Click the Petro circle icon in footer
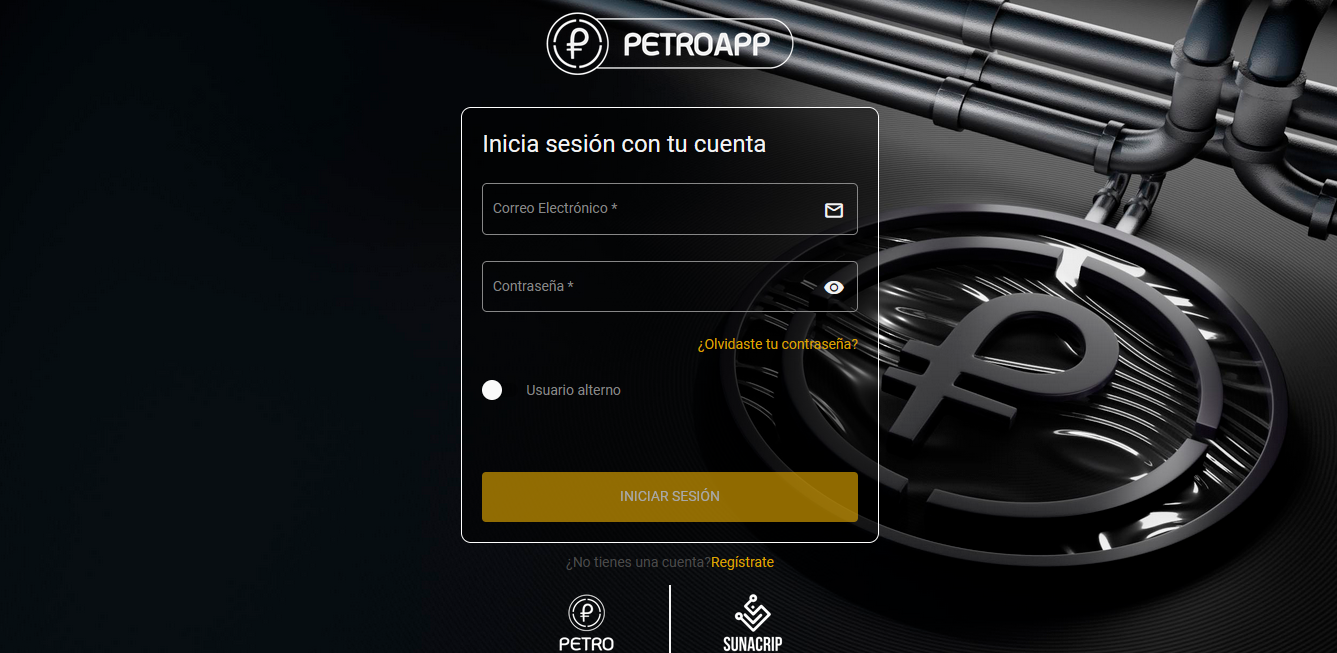This screenshot has height=653, width=1337. [x=587, y=612]
